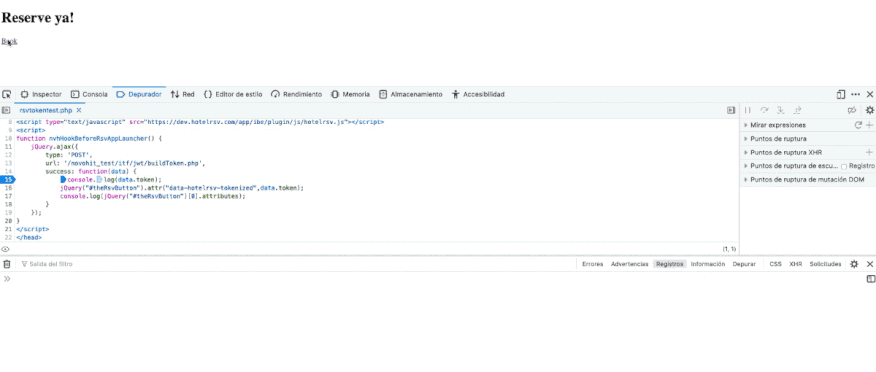Click the column breakpoint marker before log
The width and height of the screenshot is (876, 372).
(99, 180)
